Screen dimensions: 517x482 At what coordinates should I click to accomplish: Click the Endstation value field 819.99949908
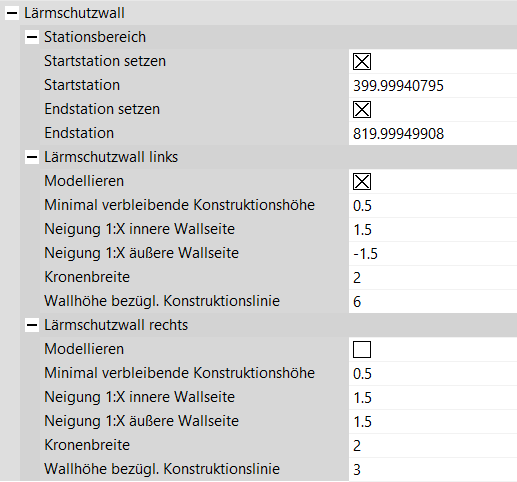(x=433, y=133)
